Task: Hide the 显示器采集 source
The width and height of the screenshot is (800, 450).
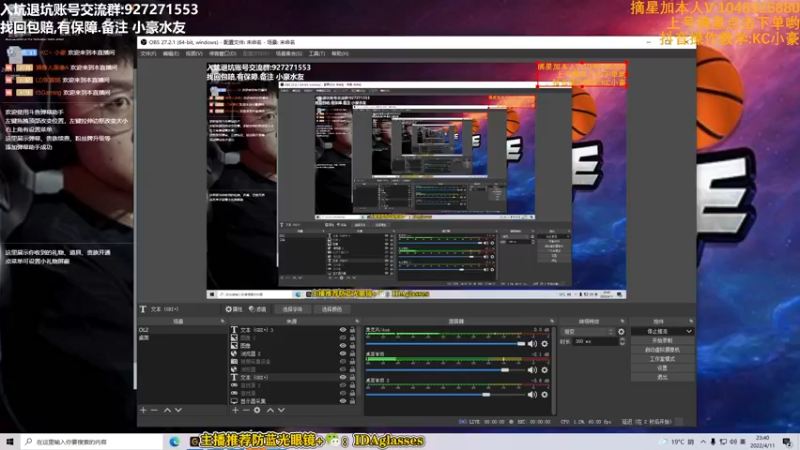Action: [343, 401]
